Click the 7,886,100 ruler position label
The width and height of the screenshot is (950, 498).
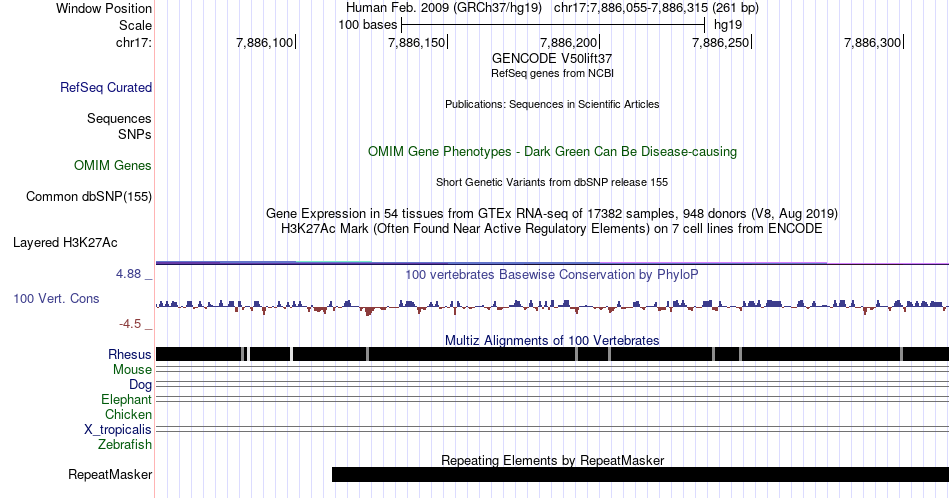coord(264,42)
